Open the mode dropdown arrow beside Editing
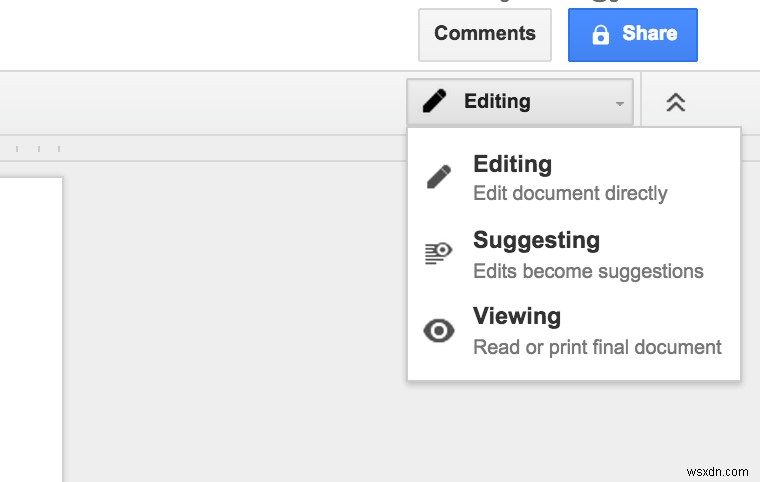Screen dimensions: 760x482 (x=619, y=103)
